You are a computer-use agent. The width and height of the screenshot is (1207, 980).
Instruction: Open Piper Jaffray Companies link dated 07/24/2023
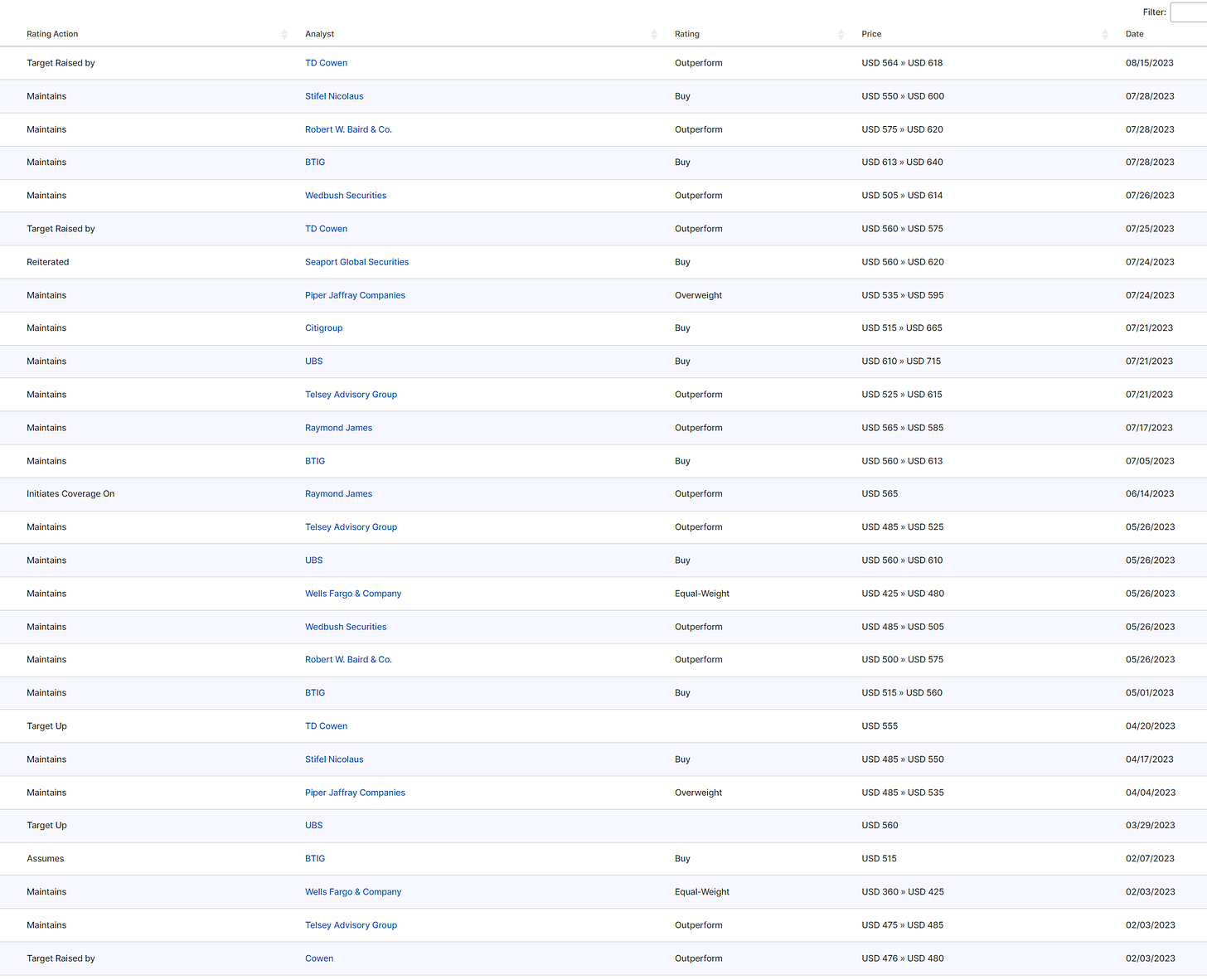(355, 295)
